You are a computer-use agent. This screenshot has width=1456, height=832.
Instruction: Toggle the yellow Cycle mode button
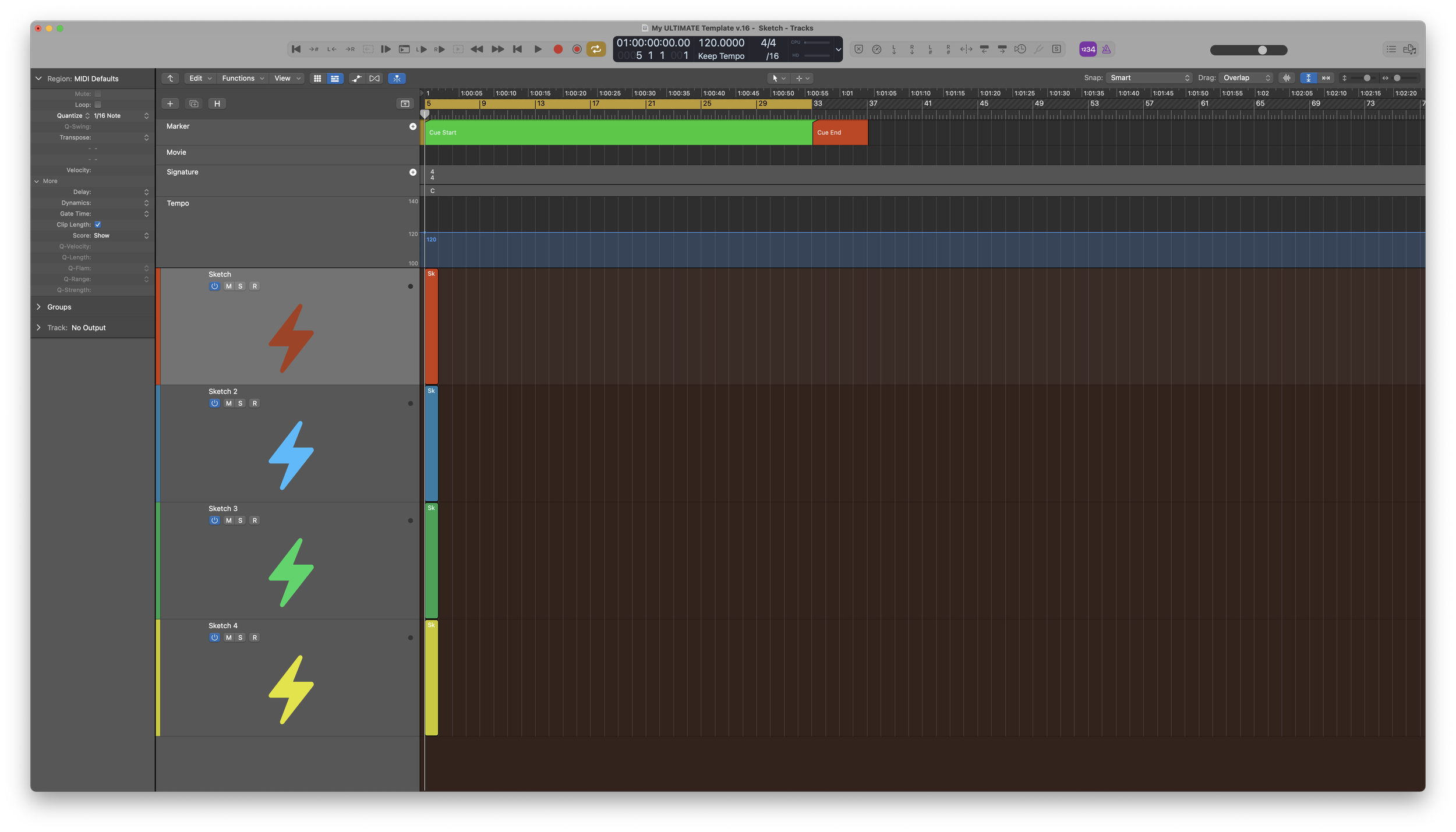pyautogui.click(x=596, y=49)
